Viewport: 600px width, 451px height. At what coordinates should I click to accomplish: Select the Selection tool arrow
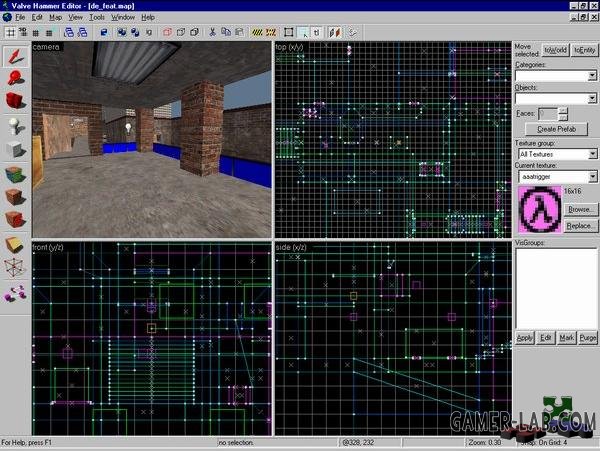click(15, 56)
